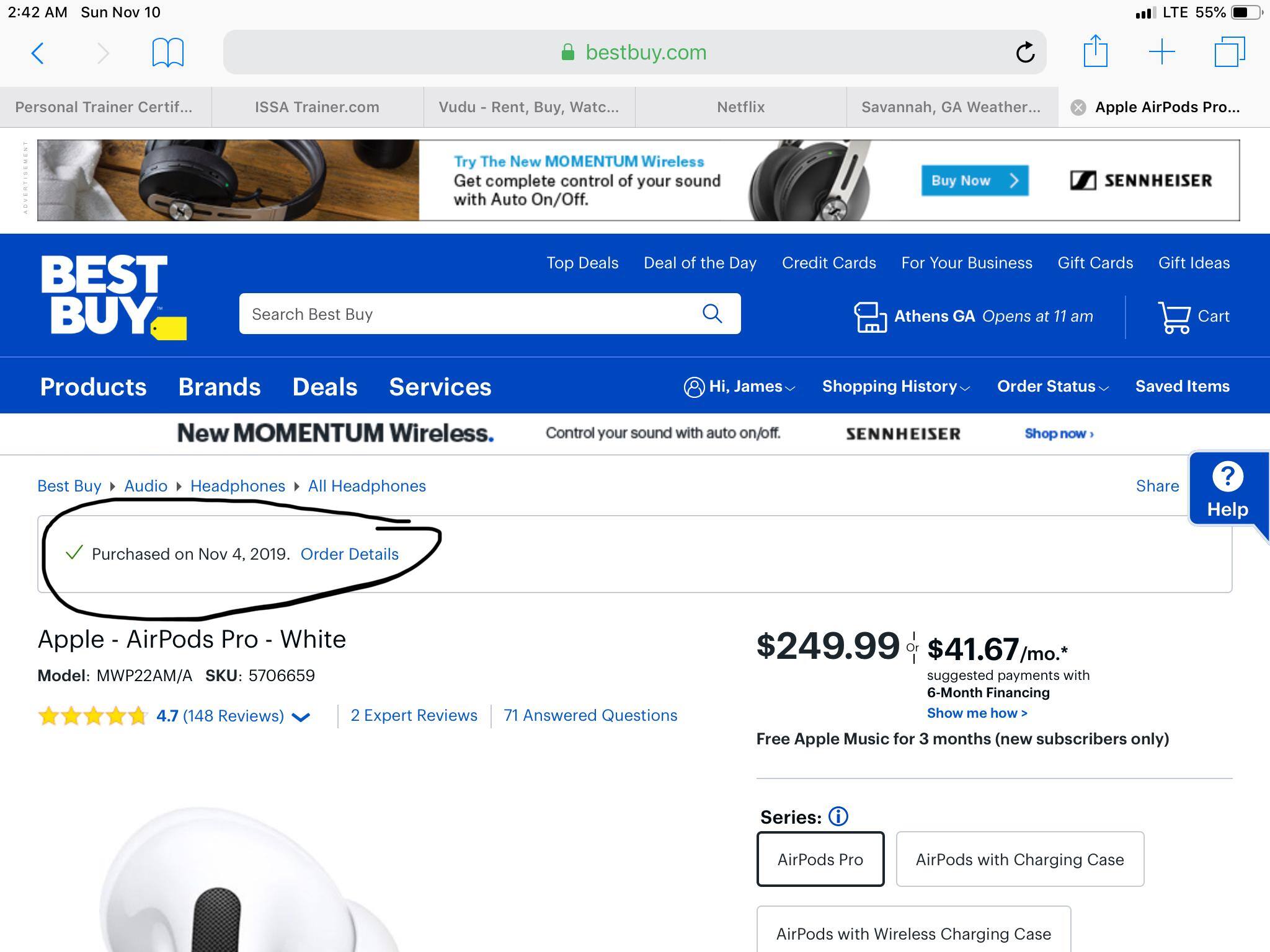The image size is (1270, 952).
Task: Select the AirPods Pro series option
Action: pyautogui.click(x=820, y=859)
